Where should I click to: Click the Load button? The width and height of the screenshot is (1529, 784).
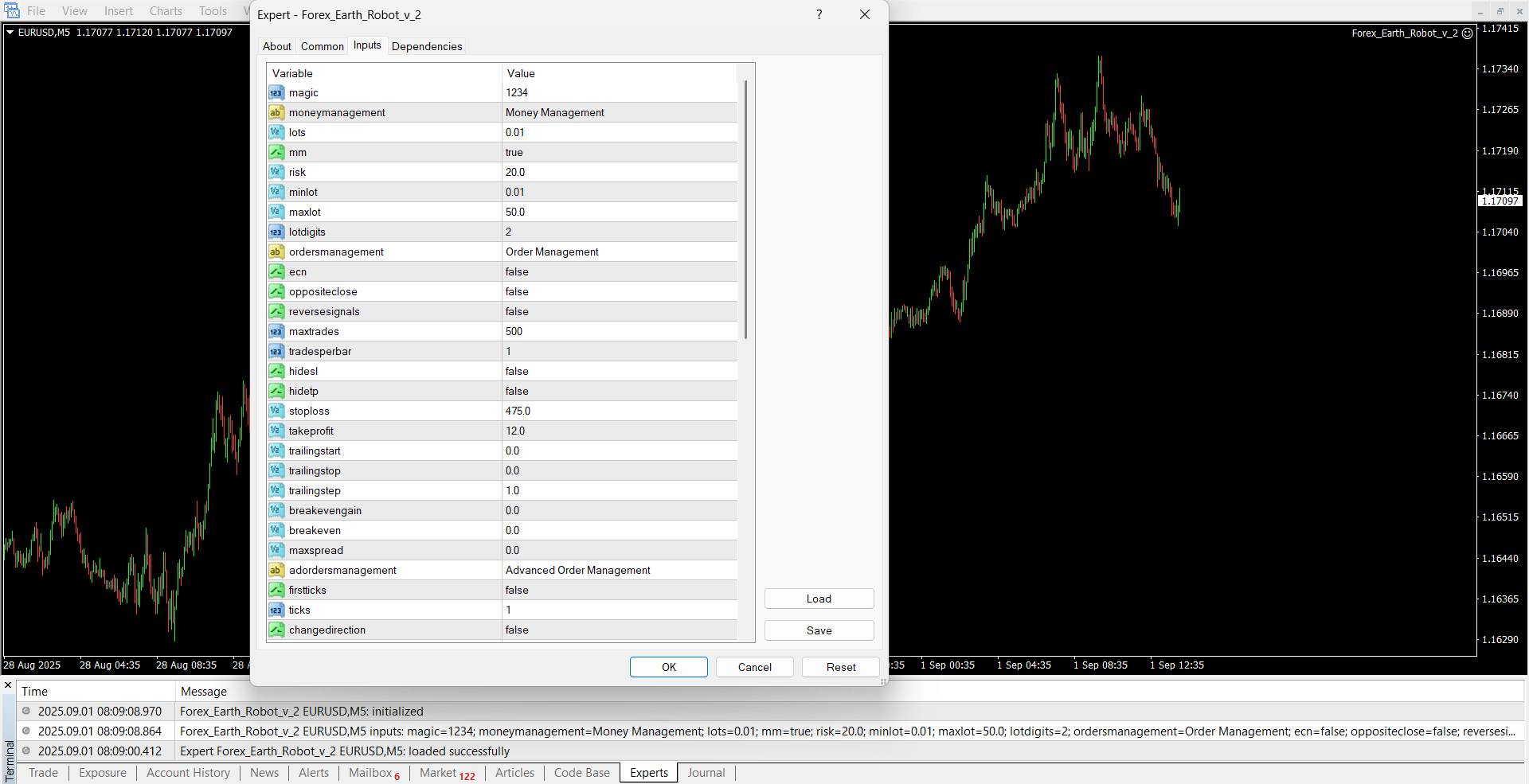tap(819, 599)
